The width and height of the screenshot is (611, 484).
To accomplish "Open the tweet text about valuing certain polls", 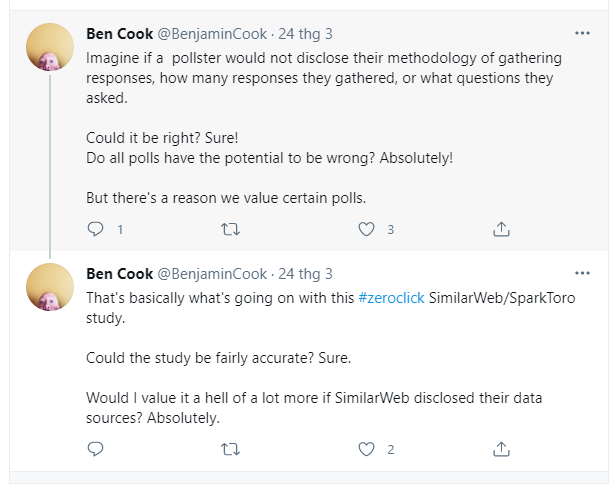I will point(226,196).
